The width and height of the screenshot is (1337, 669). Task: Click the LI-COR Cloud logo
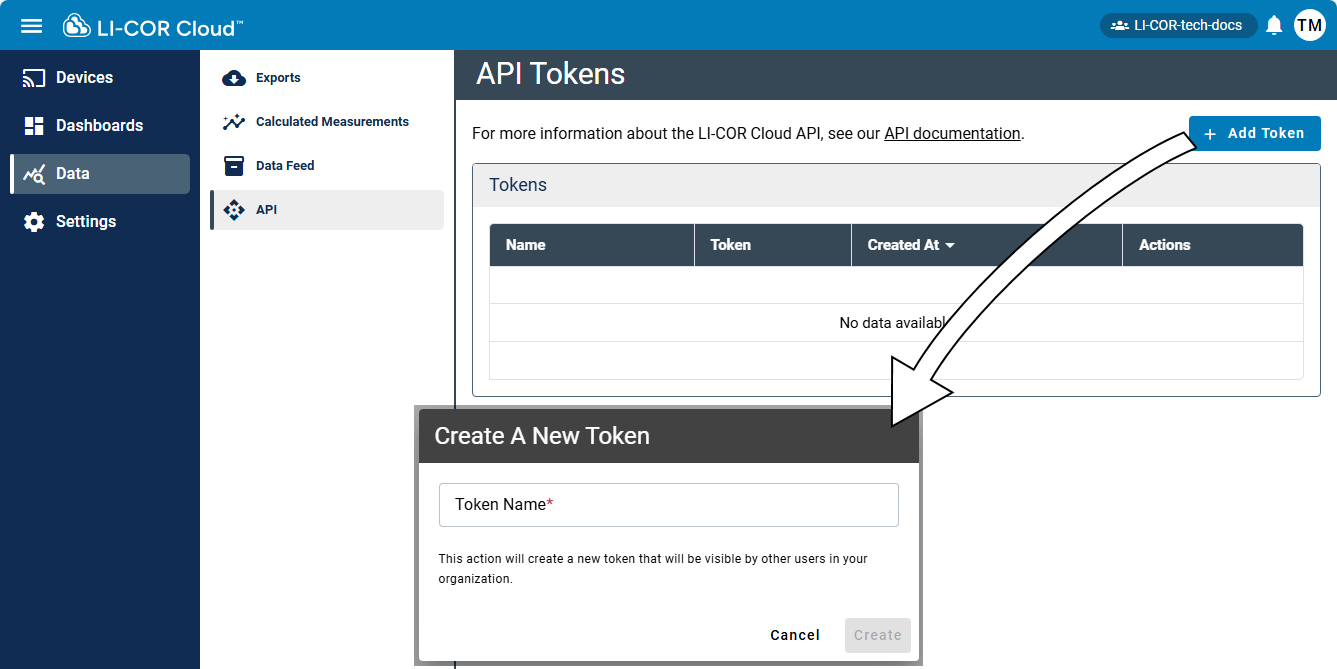[150, 25]
